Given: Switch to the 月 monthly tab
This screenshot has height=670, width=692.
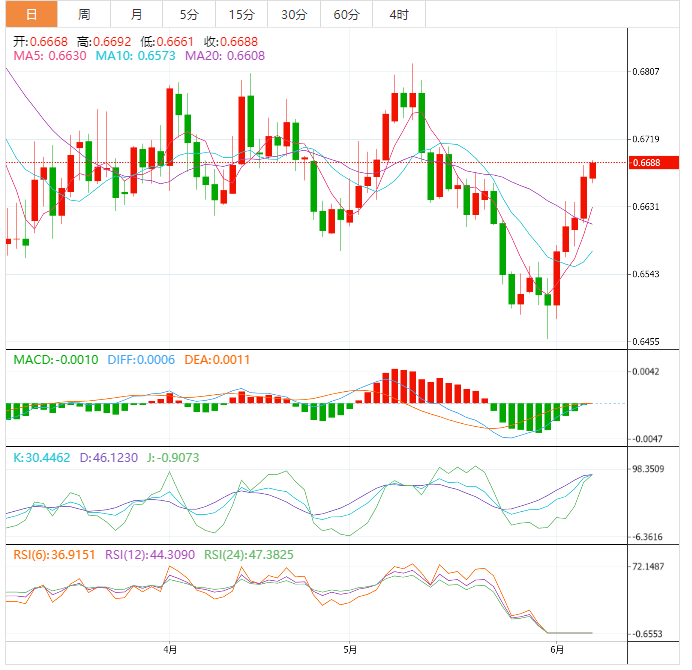Looking at the screenshot, I should coord(136,14).
